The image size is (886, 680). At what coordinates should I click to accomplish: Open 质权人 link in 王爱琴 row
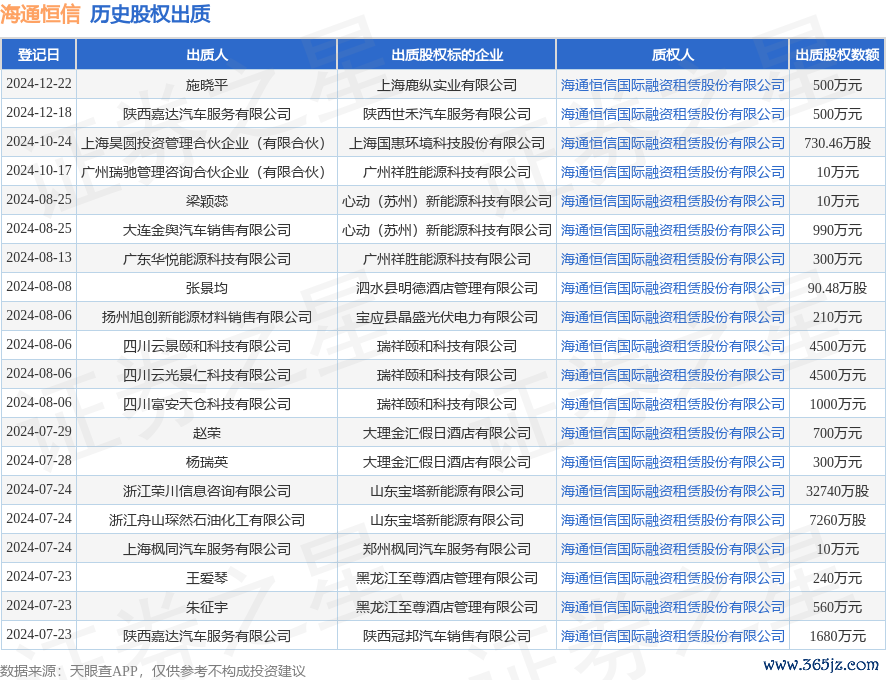[x=672, y=578]
